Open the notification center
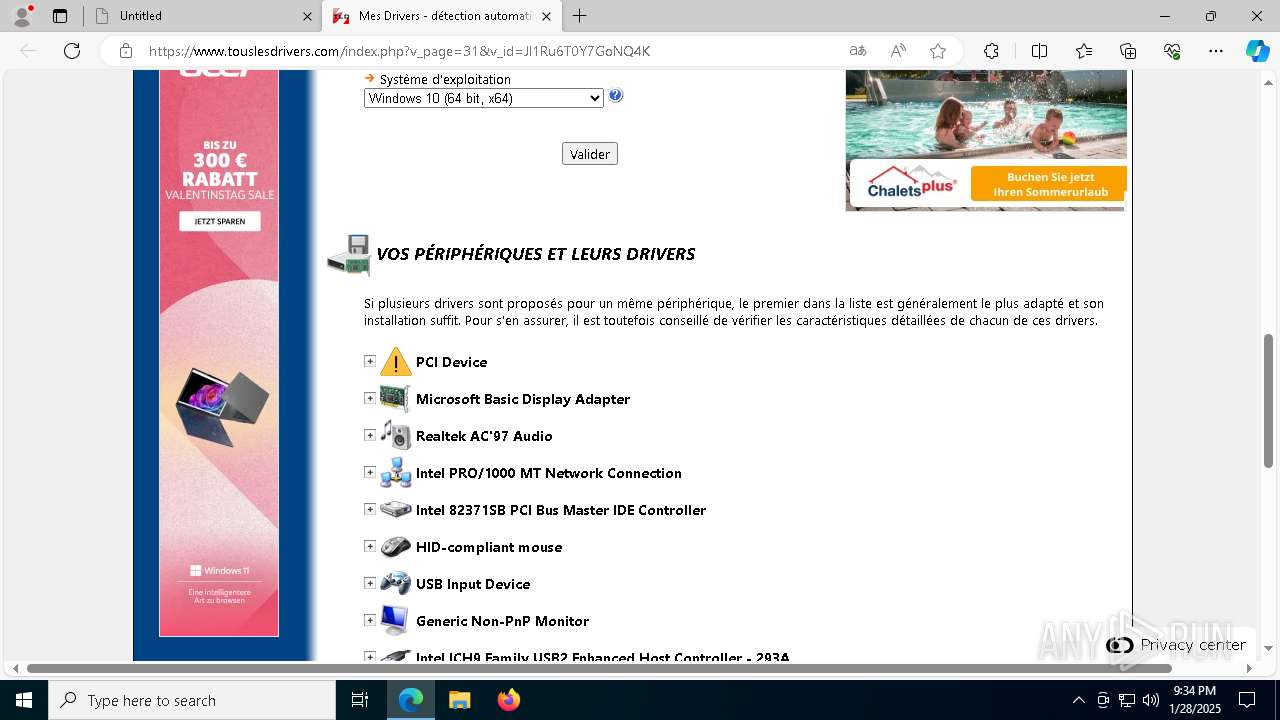 1247,700
